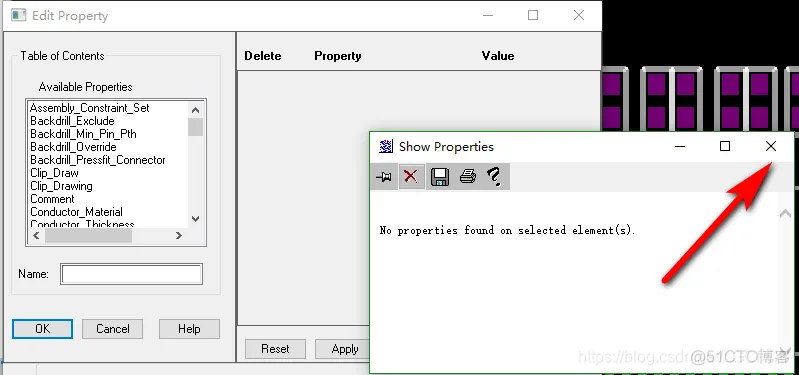Minimize the Show Properties window
799x375 pixels.
point(679,147)
